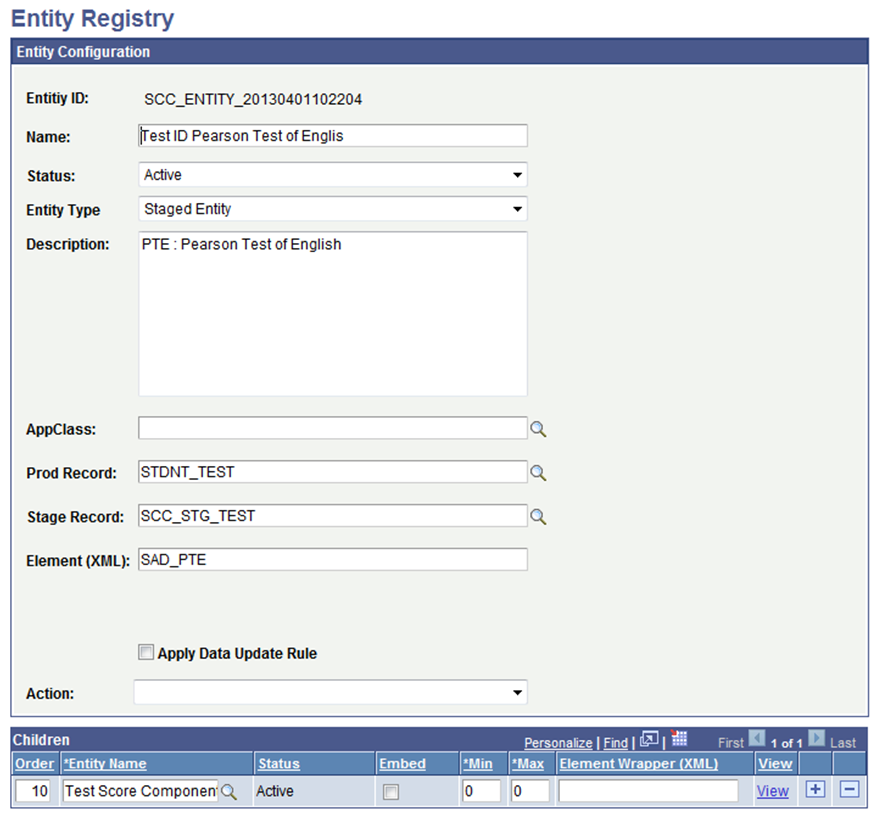This screenshot has height=814, width=878.
Task: Open the Status dropdown
Action: click(518, 173)
